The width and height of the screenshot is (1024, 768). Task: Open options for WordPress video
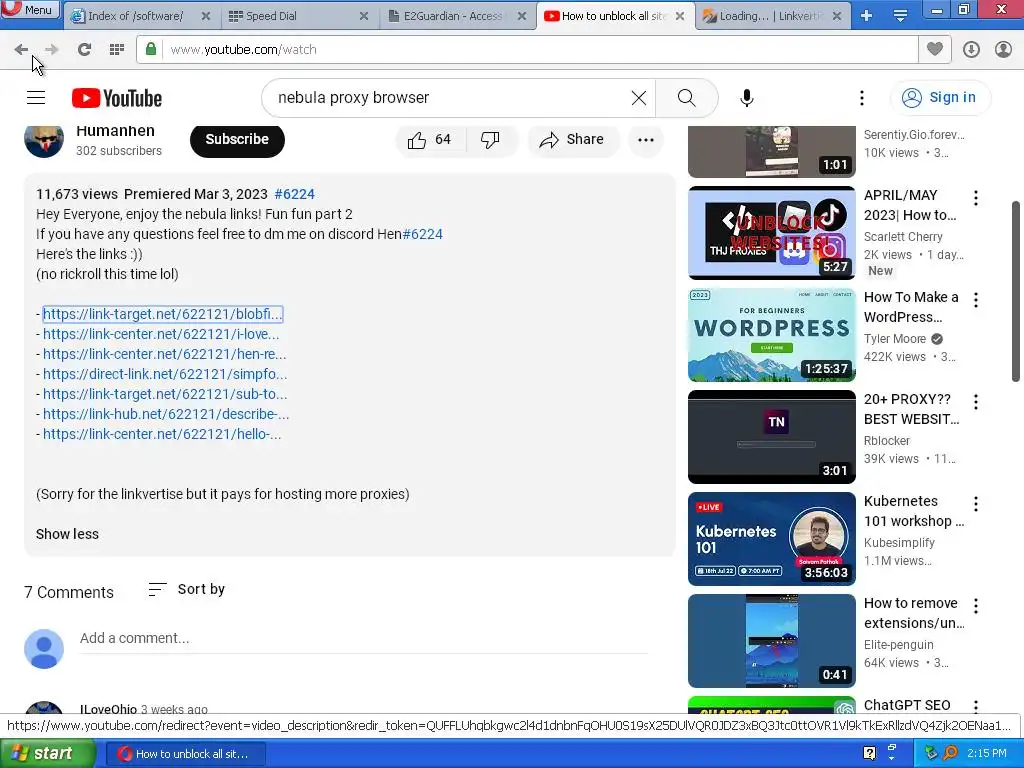click(x=976, y=300)
